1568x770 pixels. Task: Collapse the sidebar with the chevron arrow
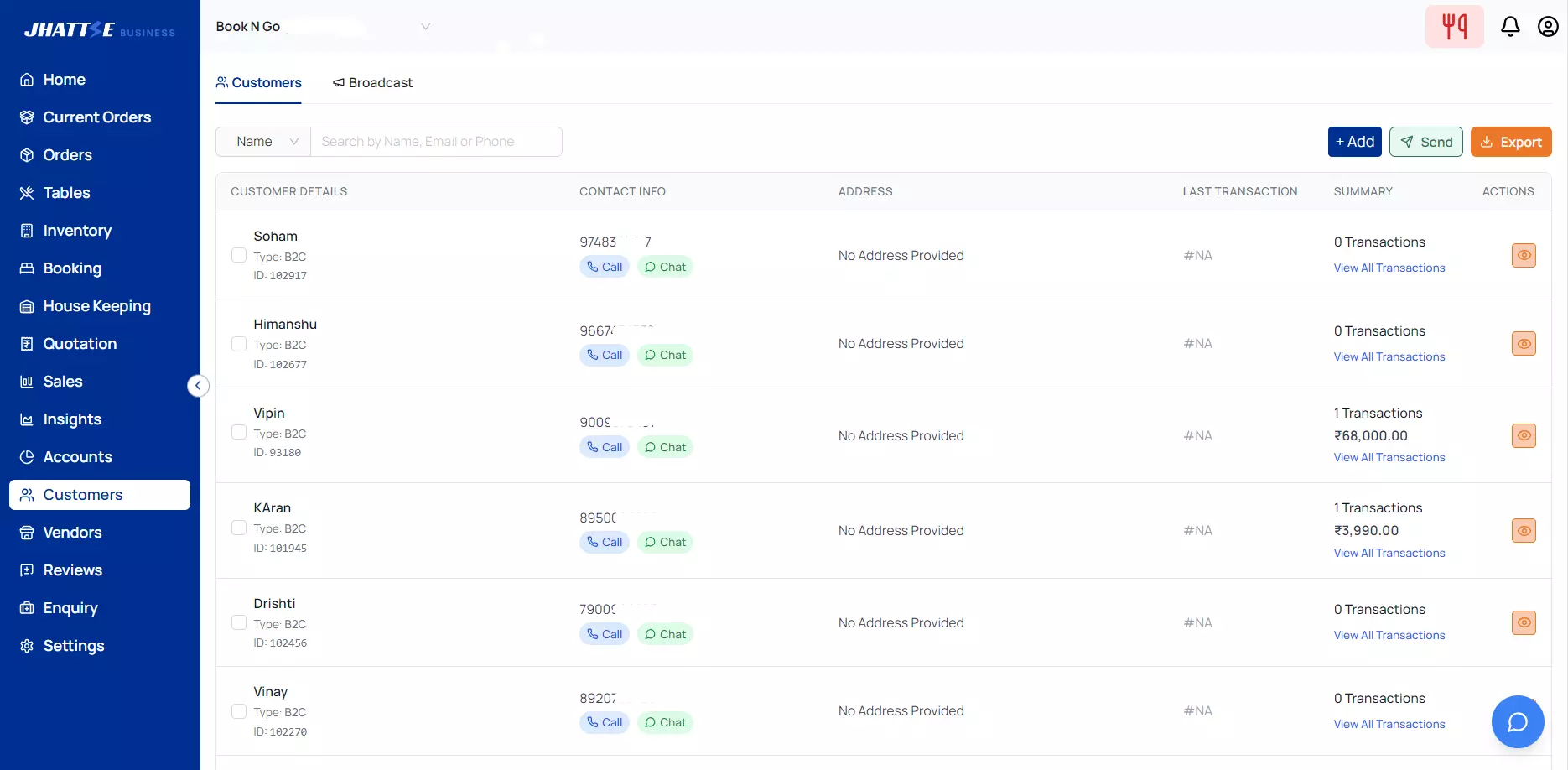pyautogui.click(x=198, y=385)
